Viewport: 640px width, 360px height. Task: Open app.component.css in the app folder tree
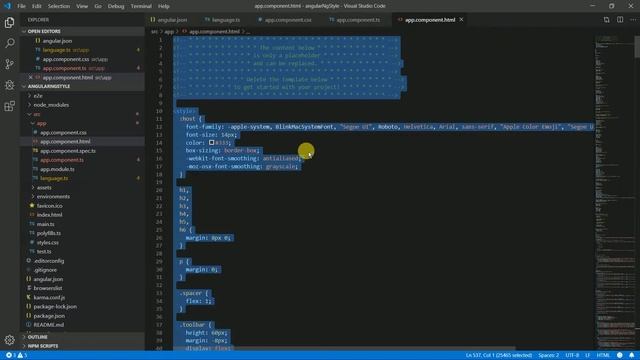click(63, 133)
